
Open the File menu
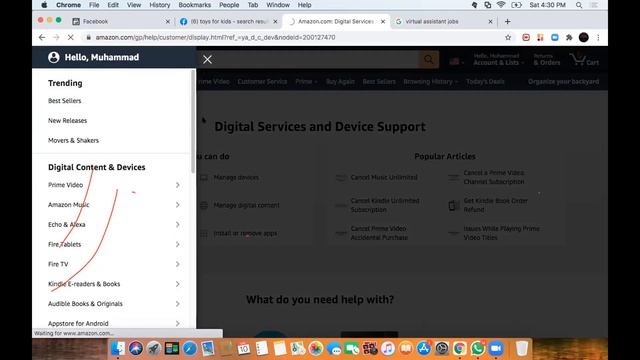(x=94, y=5)
